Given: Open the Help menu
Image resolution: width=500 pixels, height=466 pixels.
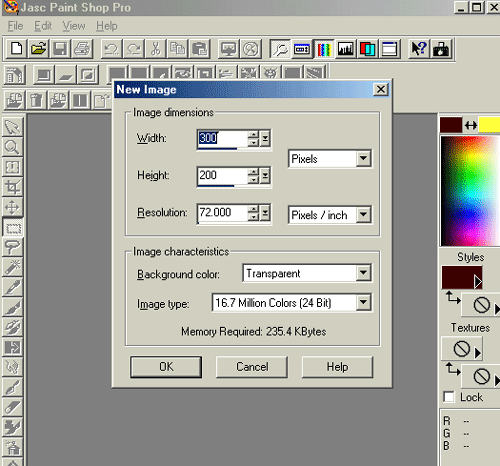Looking at the screenshot, I should [107, 26].
